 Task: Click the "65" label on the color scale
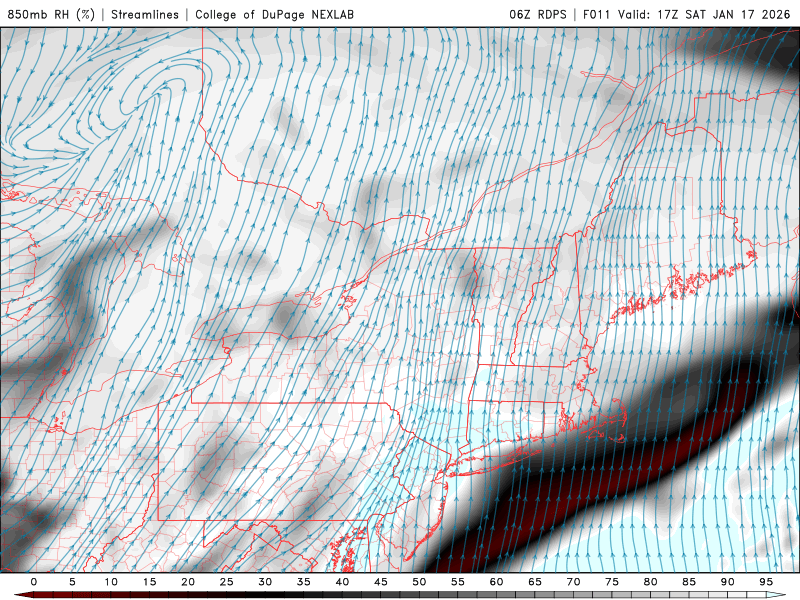coord(535,582)
